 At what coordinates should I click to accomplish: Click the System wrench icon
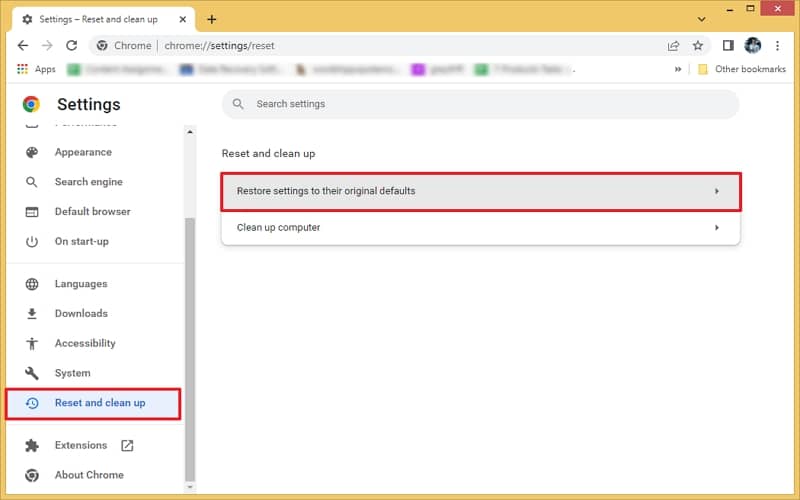[32, 373]
